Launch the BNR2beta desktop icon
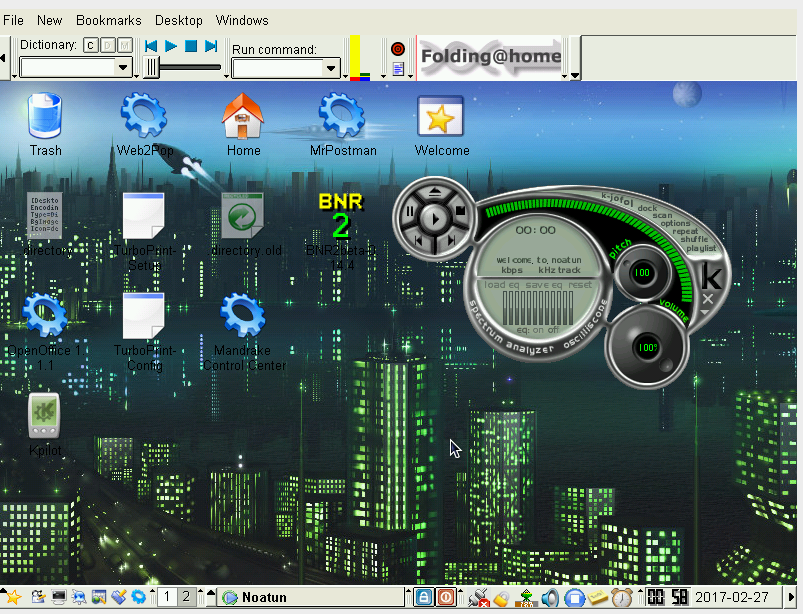 (x=341, y=216)
